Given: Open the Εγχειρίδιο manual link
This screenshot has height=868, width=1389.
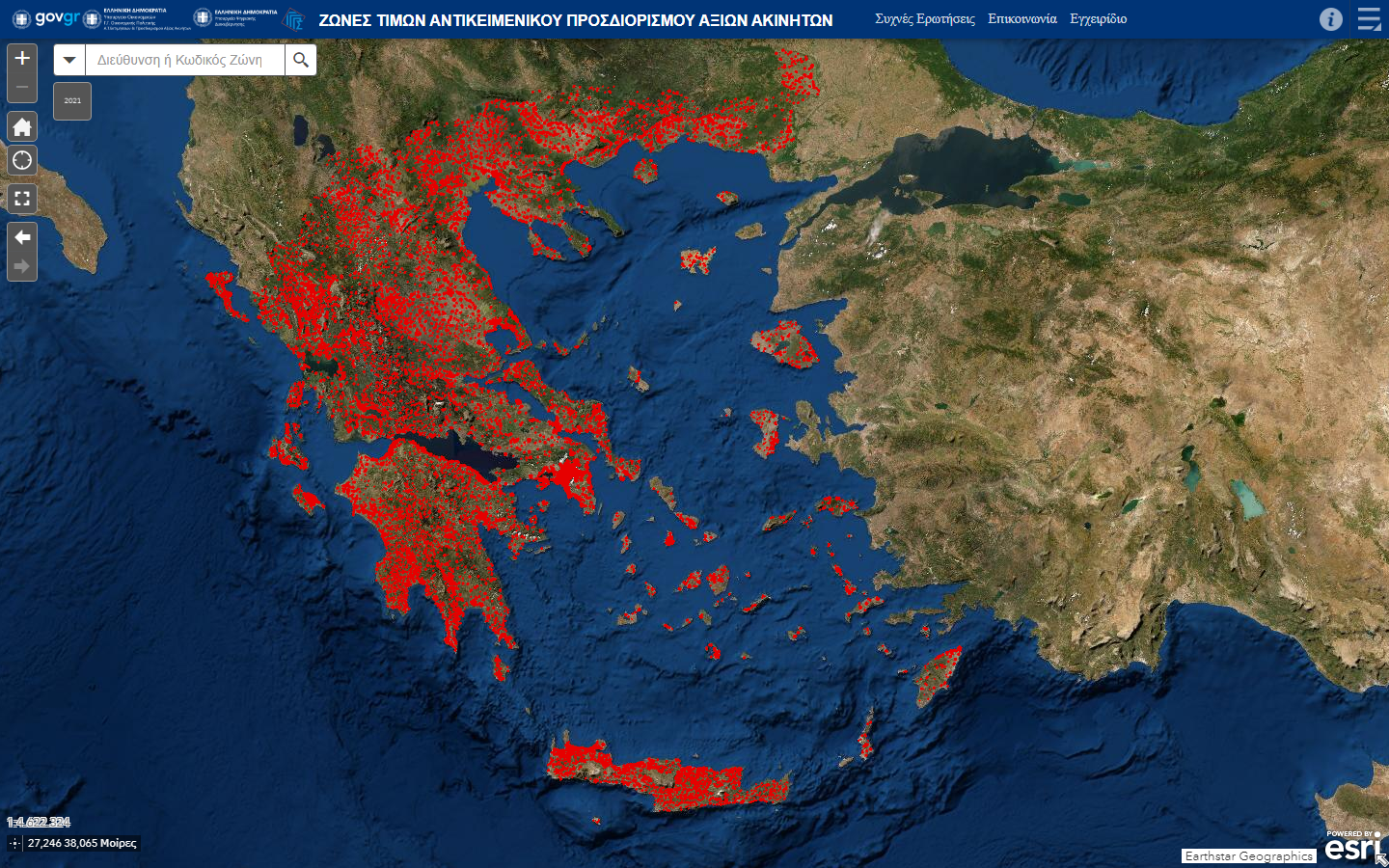Looking at the screenshot, I should click(x=1098, y=19).
